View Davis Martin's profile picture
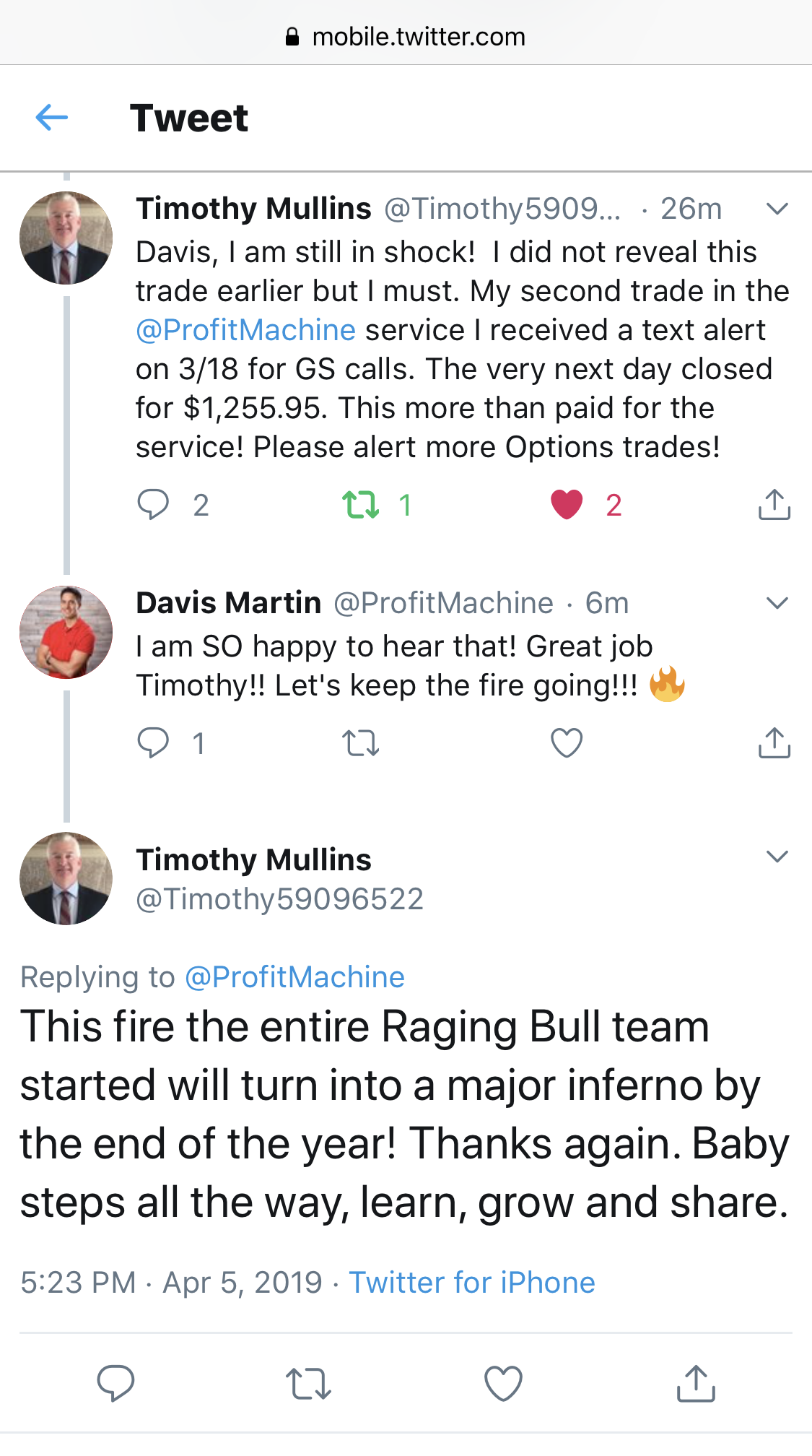Screen dimensions: 812x1456 click(66, 632)
